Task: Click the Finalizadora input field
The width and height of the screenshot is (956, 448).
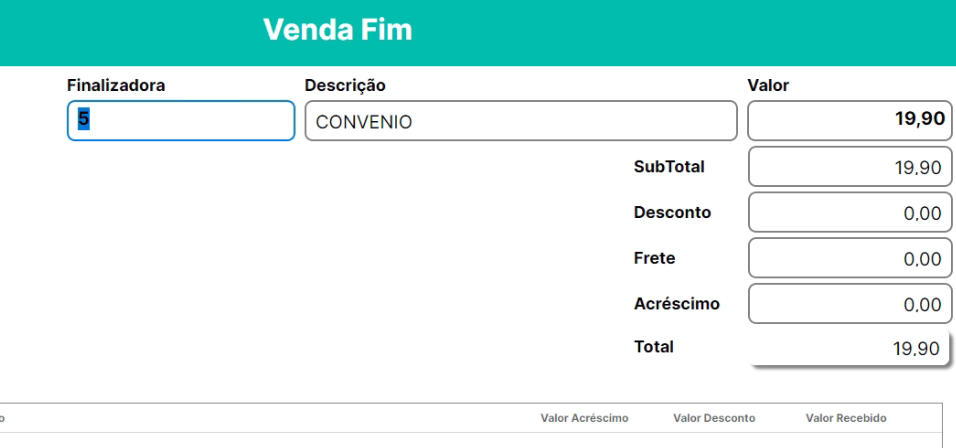Action: 180,121
